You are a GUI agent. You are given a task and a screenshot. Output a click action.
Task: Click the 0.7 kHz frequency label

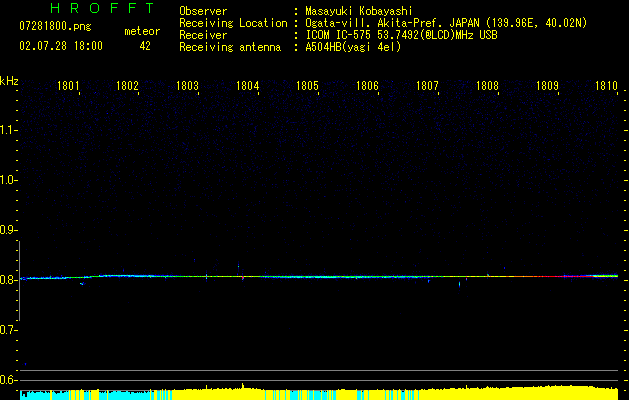click(8, 330)
